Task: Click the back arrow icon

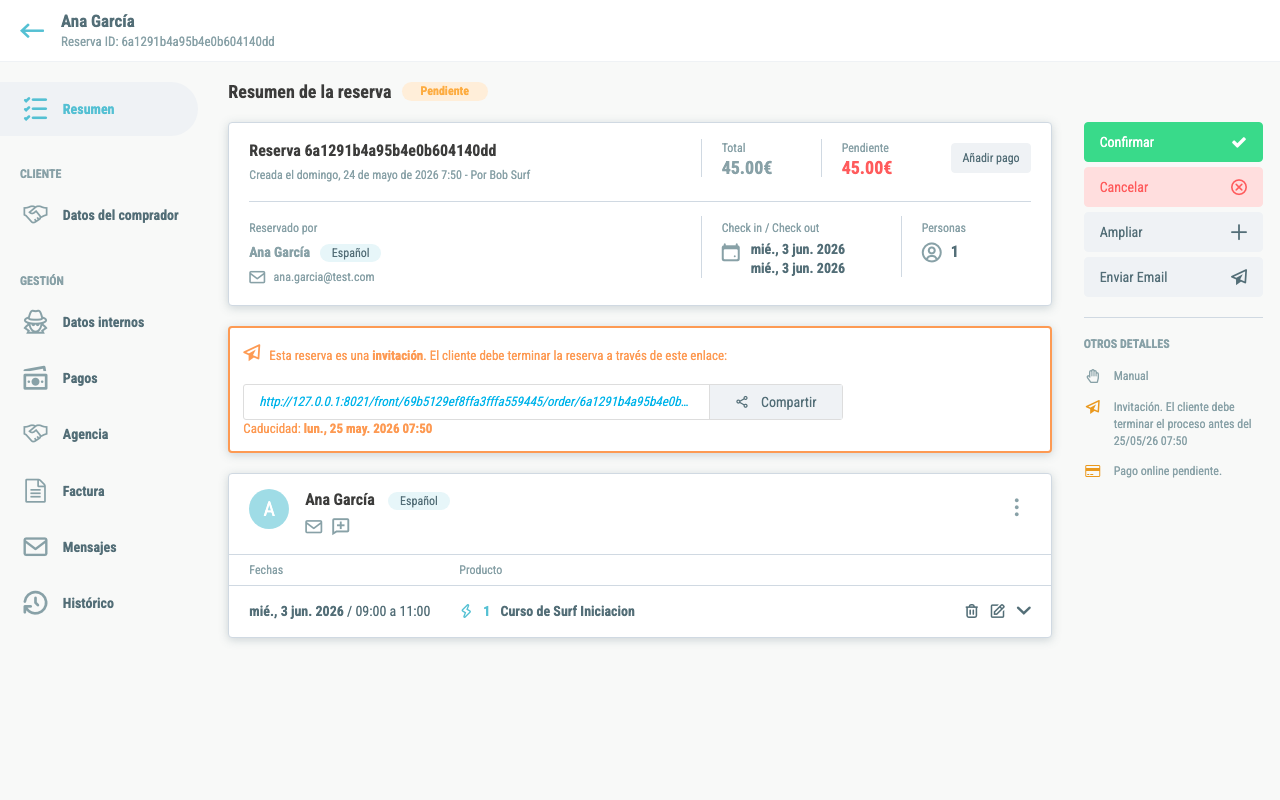Action: click(32, 31)
